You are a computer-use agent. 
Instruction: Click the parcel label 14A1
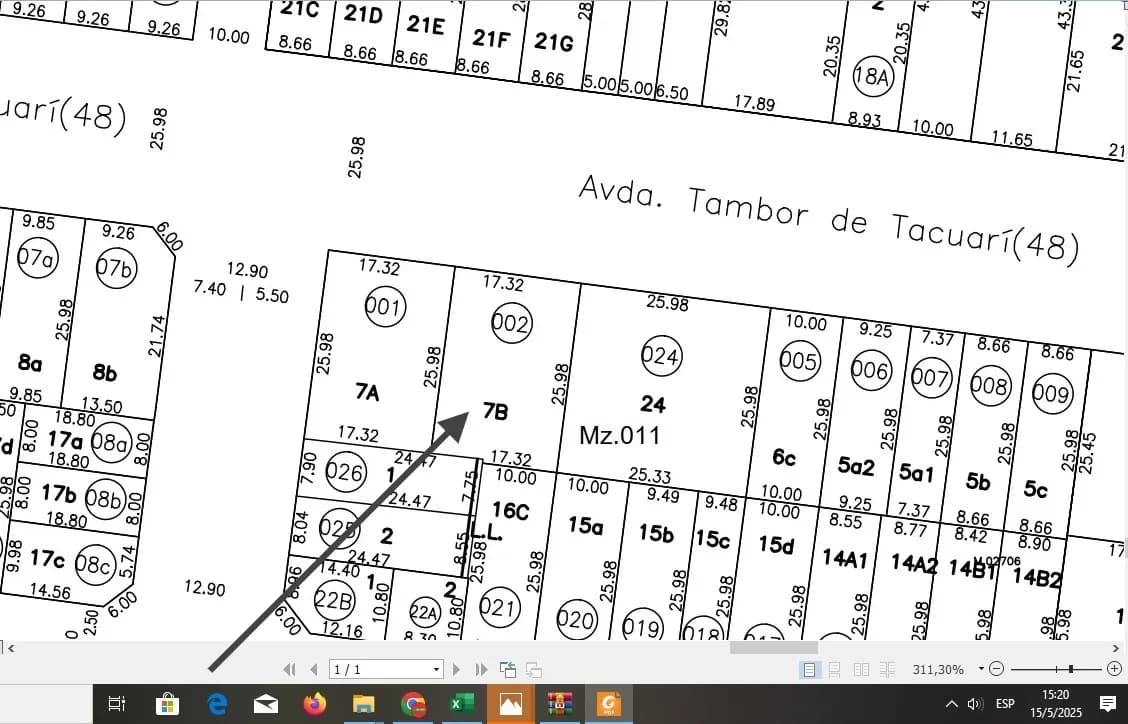click(845, 558)
